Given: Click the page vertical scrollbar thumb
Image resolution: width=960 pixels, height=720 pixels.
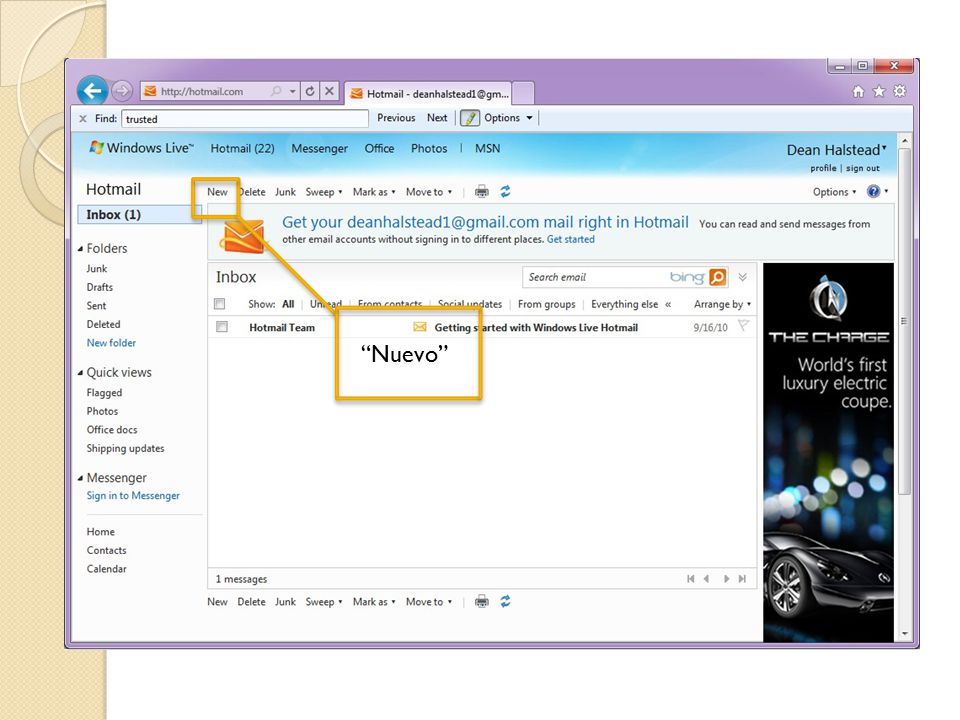Looking at the screenshot, I should 904,321.
